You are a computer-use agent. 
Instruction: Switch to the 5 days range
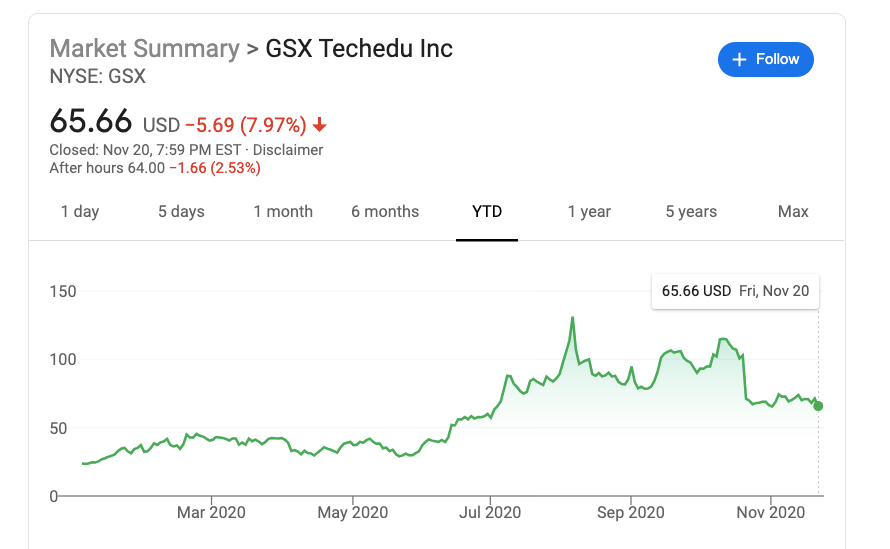181,212
